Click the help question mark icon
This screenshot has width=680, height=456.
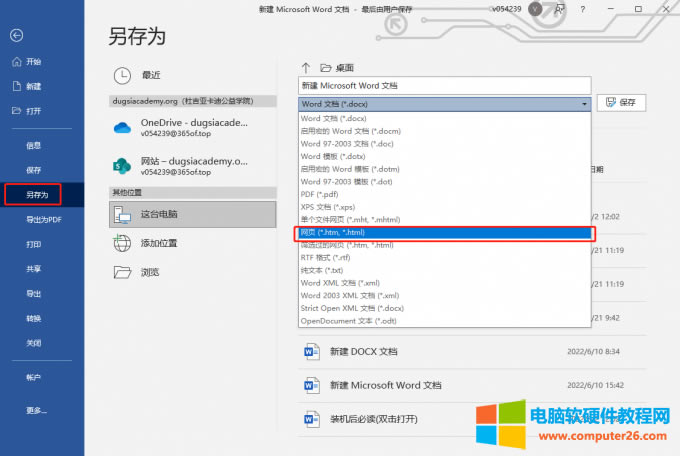pyautogui.click(x=582, y=9)
